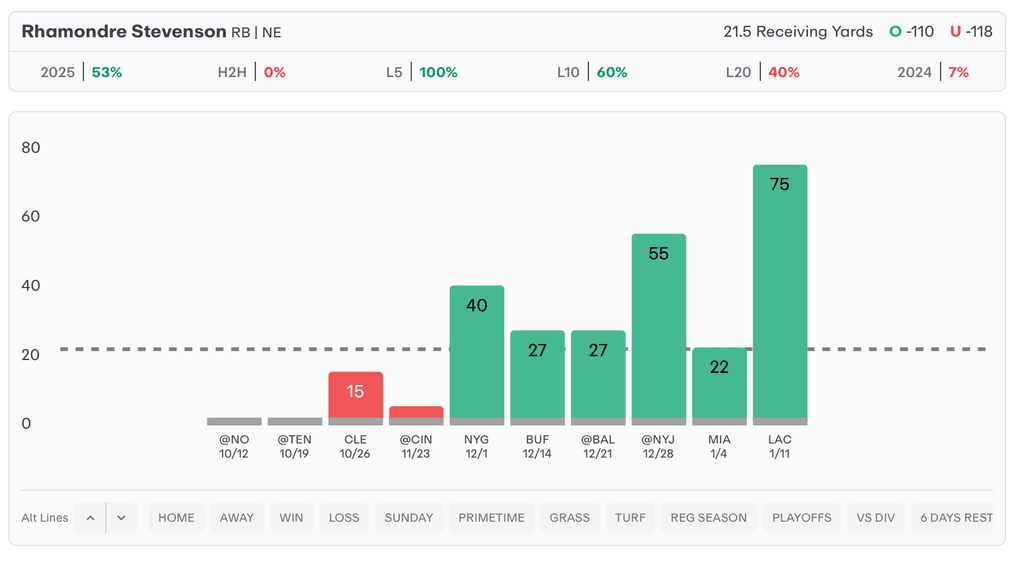Increase the alt line with up chevron

(90, 518)
